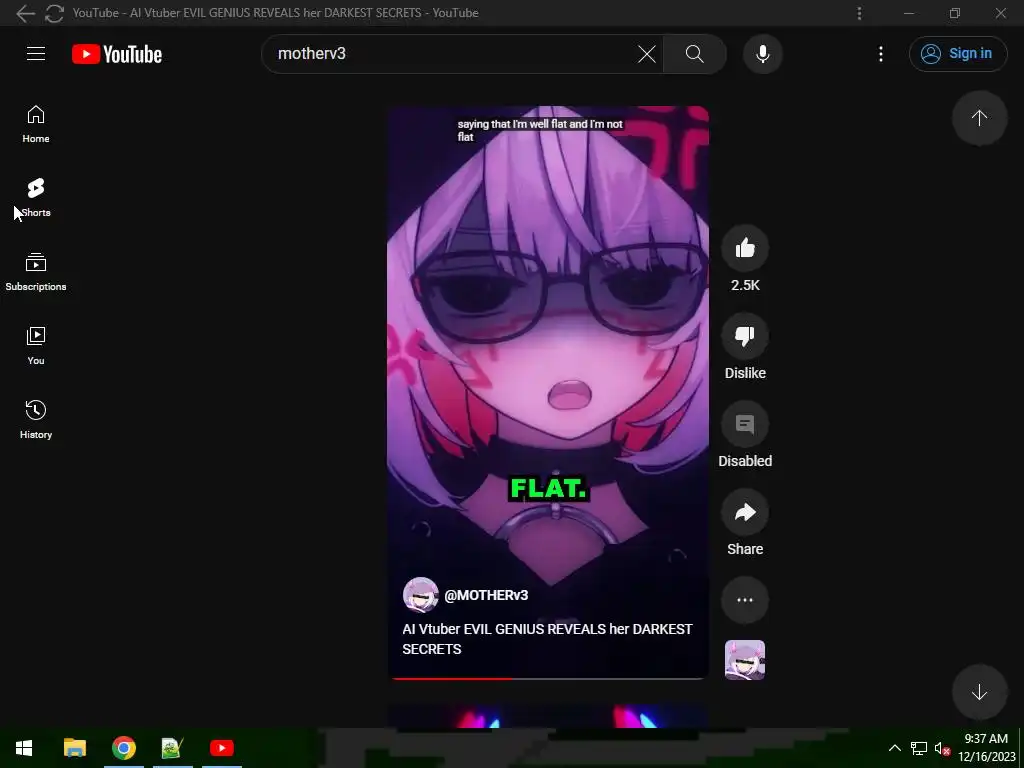Open more actions ellipsis on the Short
1024x768 pixels.
point(745,600)
